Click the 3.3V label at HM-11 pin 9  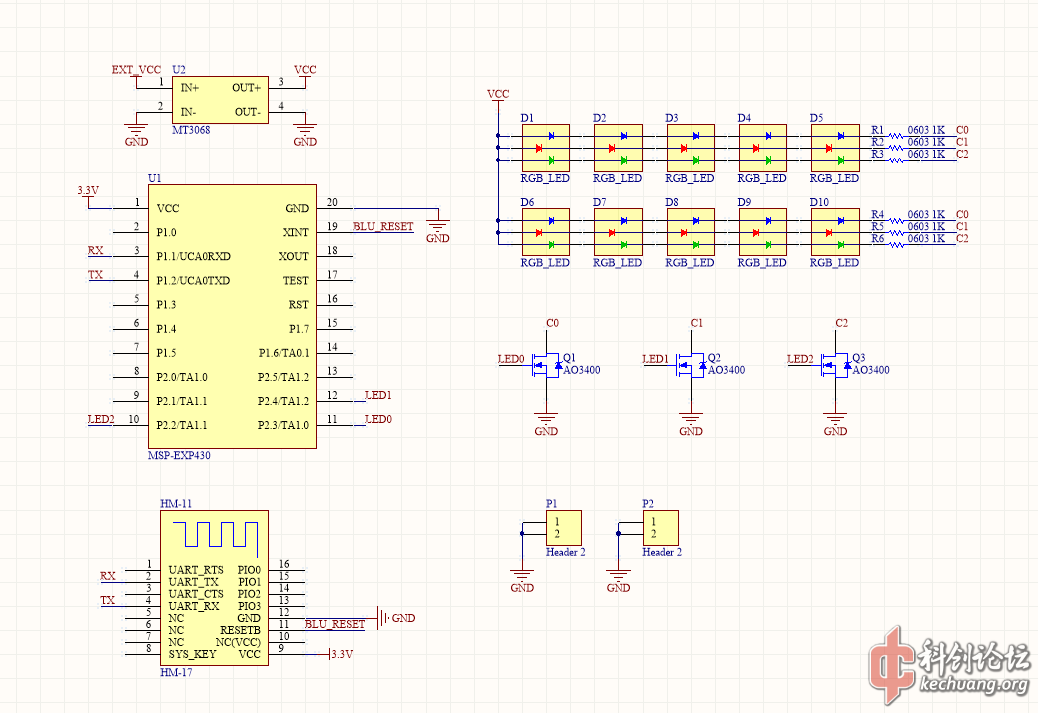click(342, 654)
